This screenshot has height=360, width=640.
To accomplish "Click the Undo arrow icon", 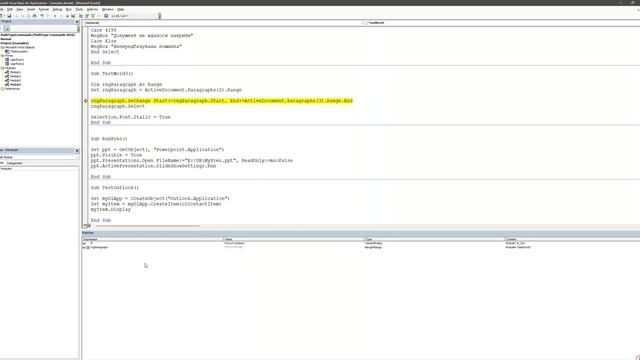I will click(x=42, y=16).
